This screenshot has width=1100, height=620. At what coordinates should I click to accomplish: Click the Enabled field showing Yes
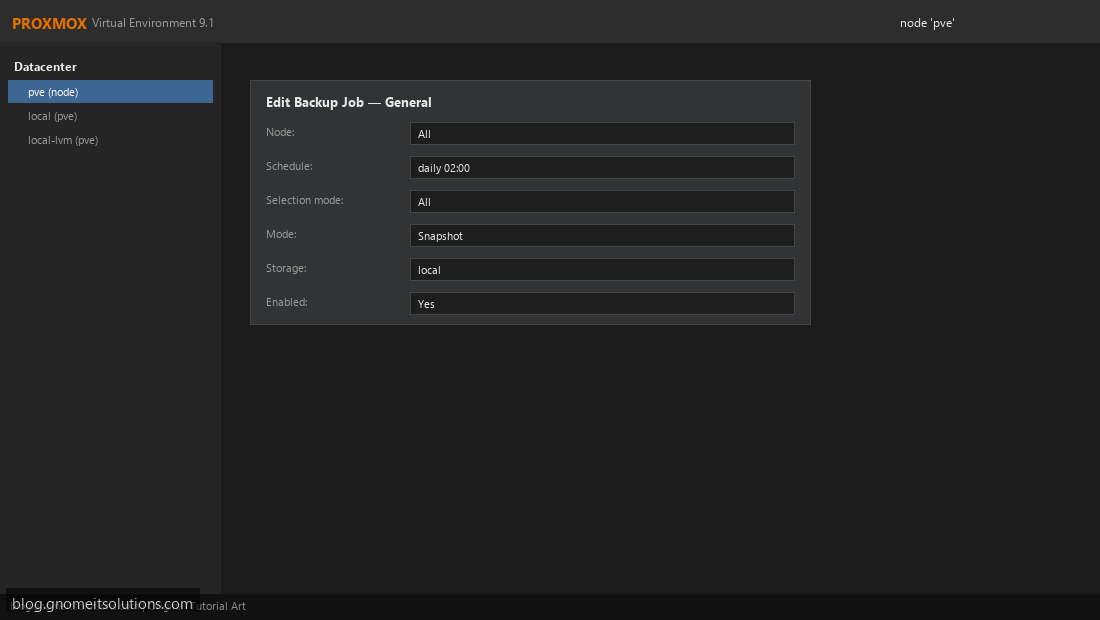602,304
